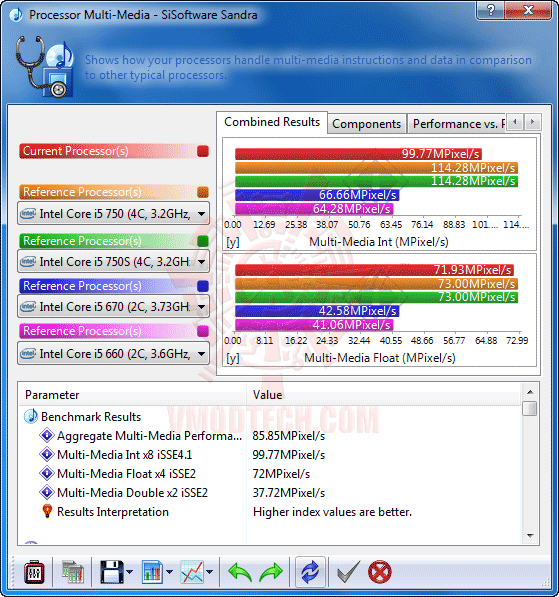Select the Multi-Media Double x2 iSSE2 row
Viewport: 559px width, 597px height.
pos(270,493)
